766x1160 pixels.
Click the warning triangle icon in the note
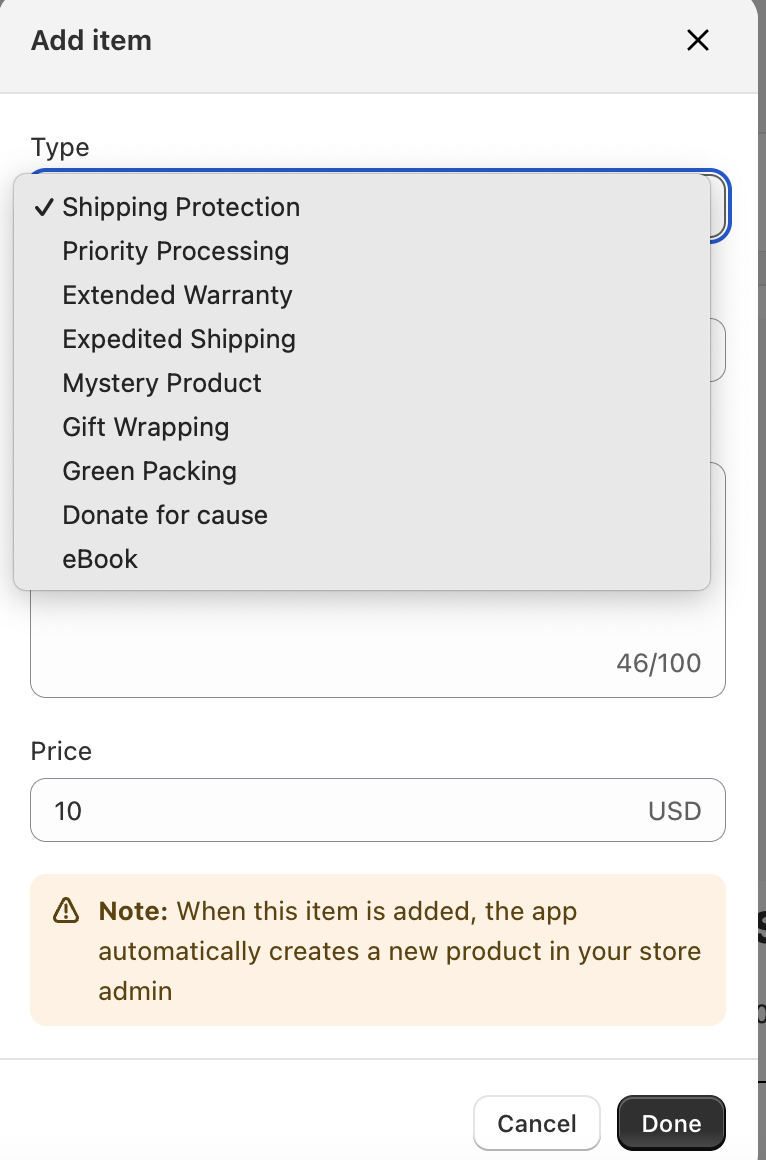[x=66, y=910]
